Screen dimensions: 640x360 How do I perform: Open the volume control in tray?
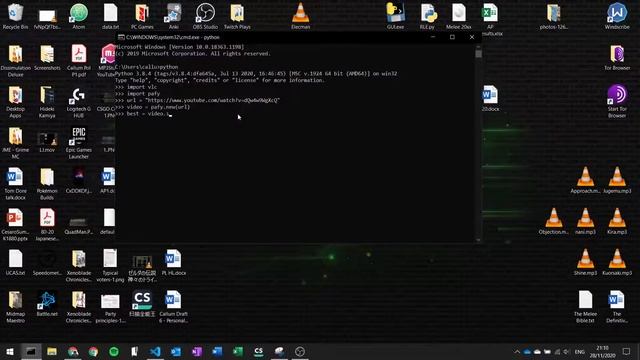(567, 351)
